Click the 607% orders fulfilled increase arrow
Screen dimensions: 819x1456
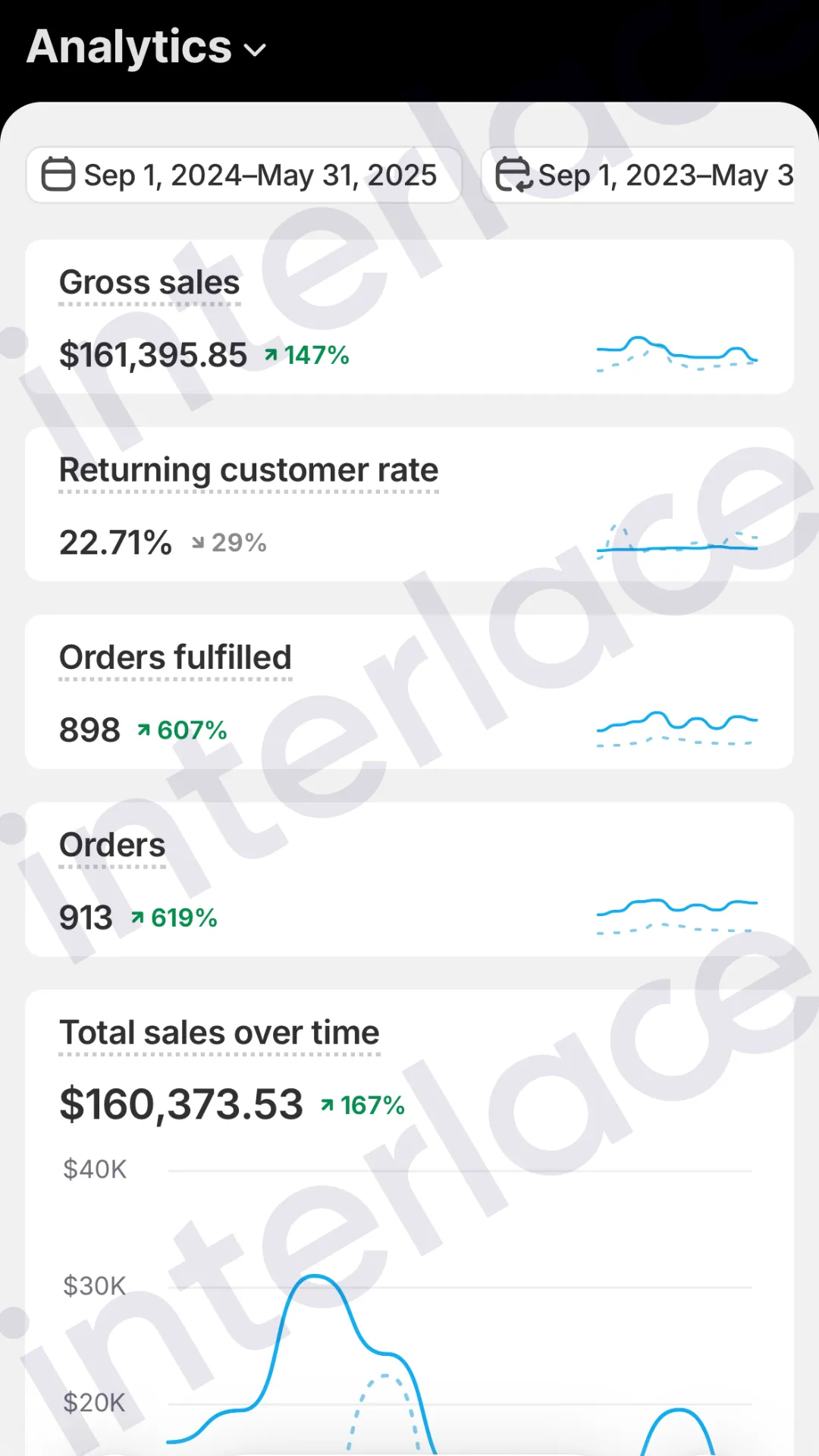pos(143,730)
